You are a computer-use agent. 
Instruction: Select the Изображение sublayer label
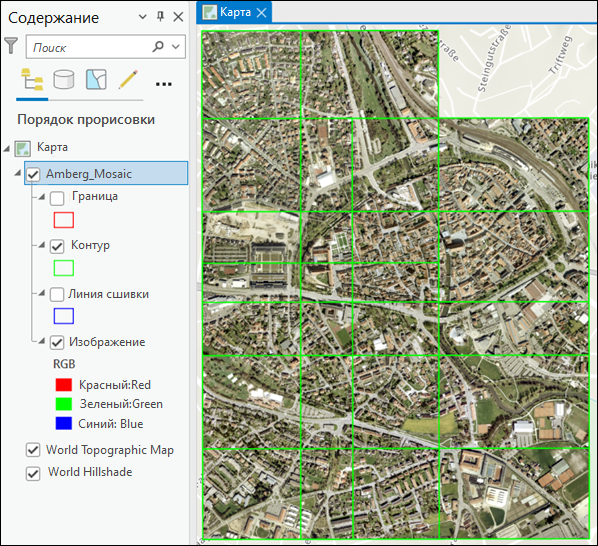point(107,342)
